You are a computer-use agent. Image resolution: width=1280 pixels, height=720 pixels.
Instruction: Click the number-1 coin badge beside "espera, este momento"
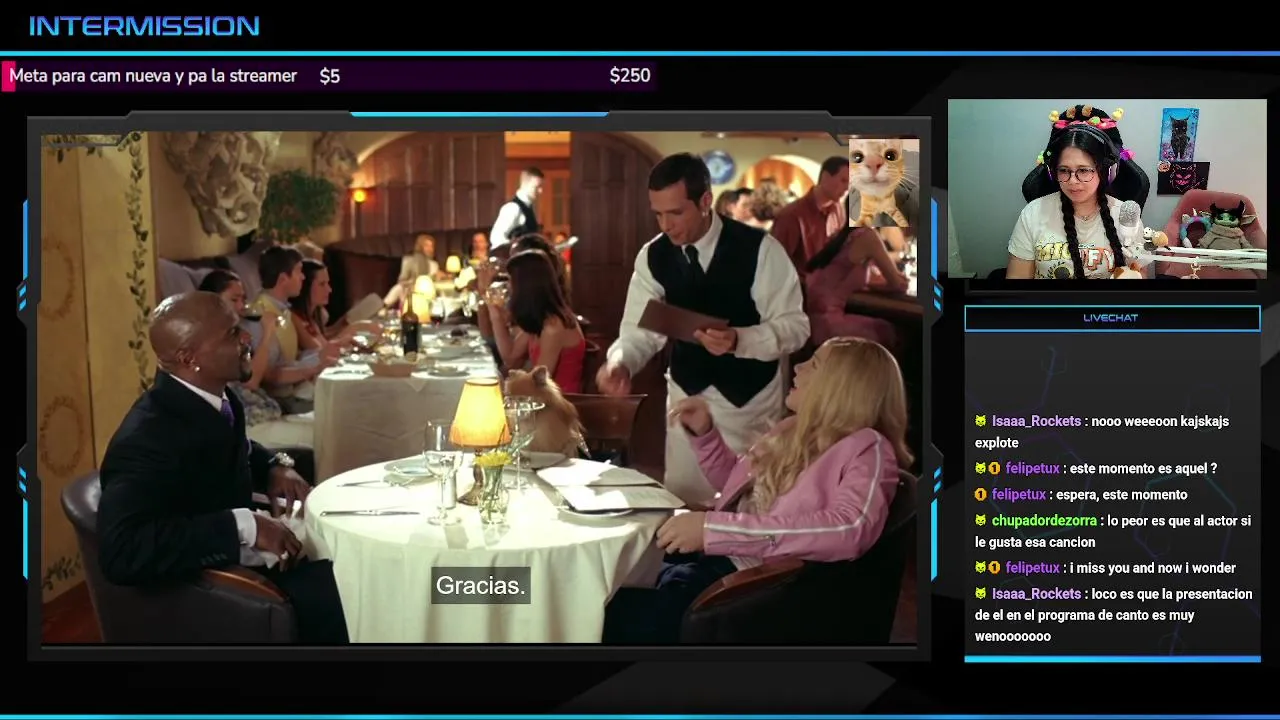coord(981,494)
